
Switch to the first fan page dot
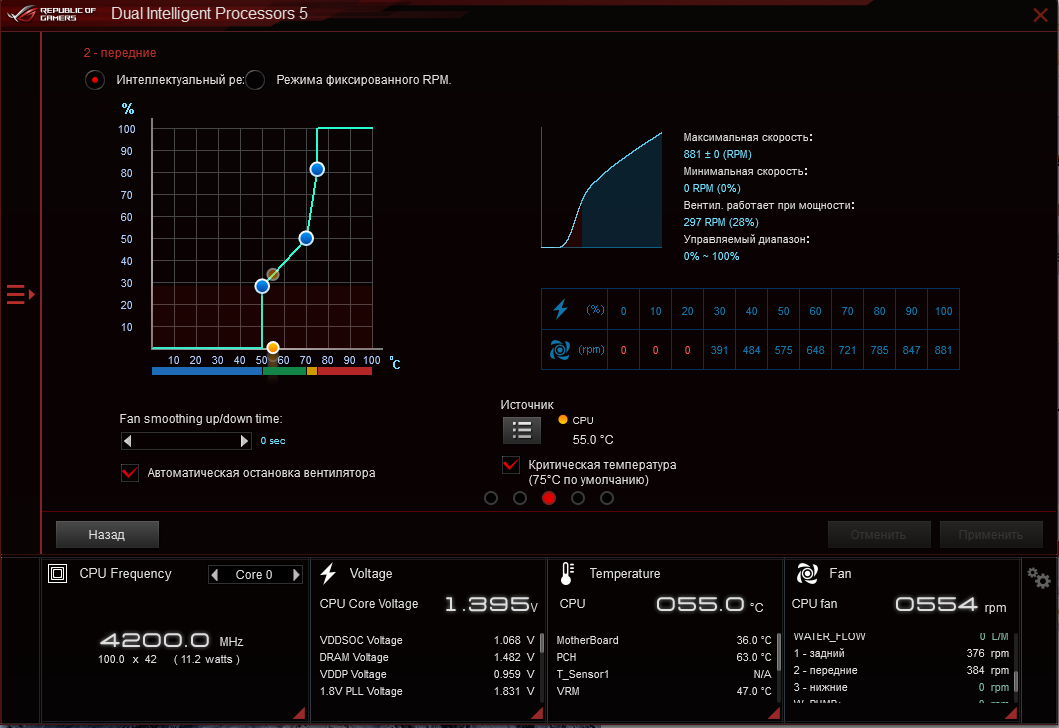click(491, 498)
